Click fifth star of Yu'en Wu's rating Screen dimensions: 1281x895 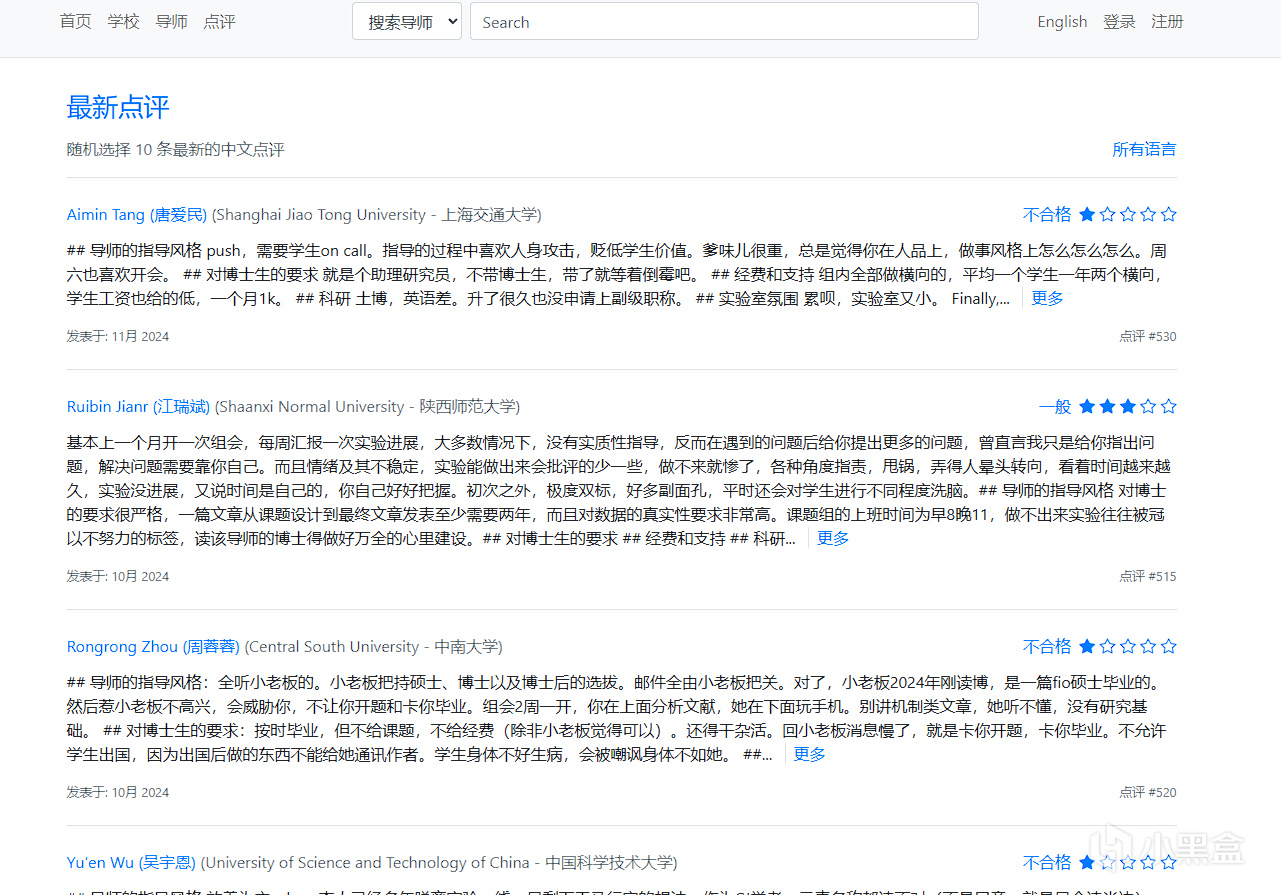(x=1168, y=862)
